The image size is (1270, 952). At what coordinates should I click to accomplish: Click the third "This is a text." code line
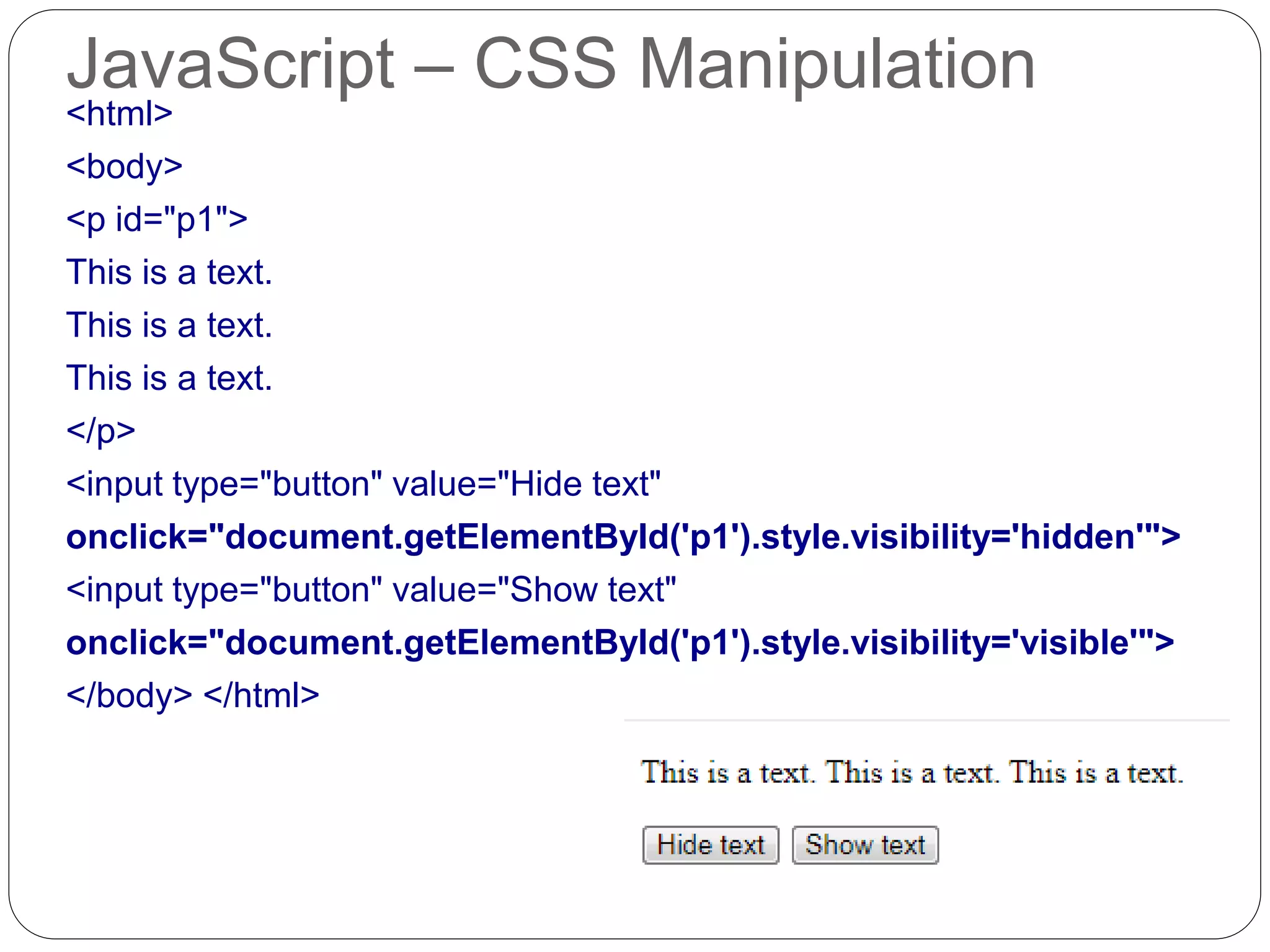coord(169,378)
